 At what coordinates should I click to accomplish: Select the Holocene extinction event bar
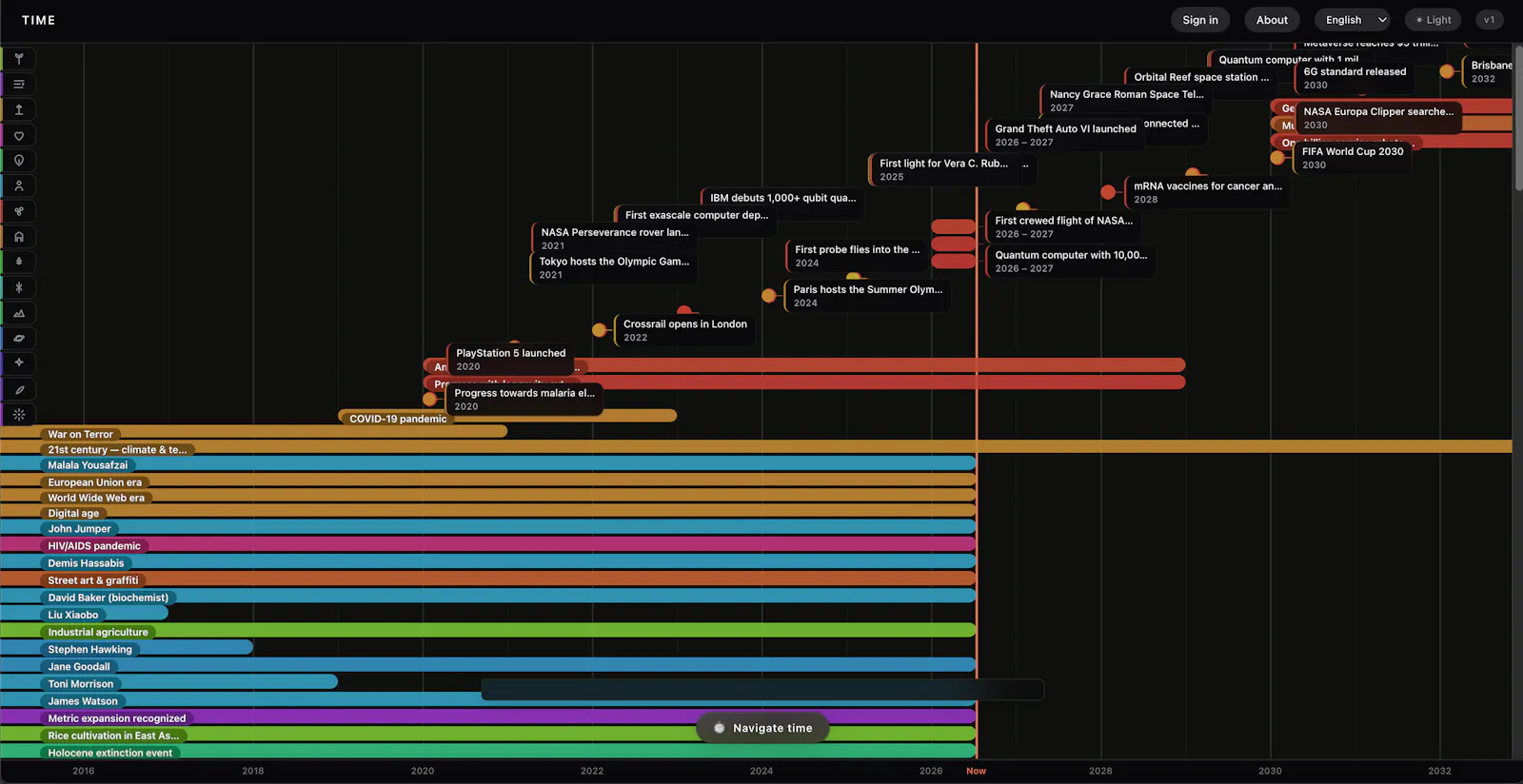click(487, 751)
